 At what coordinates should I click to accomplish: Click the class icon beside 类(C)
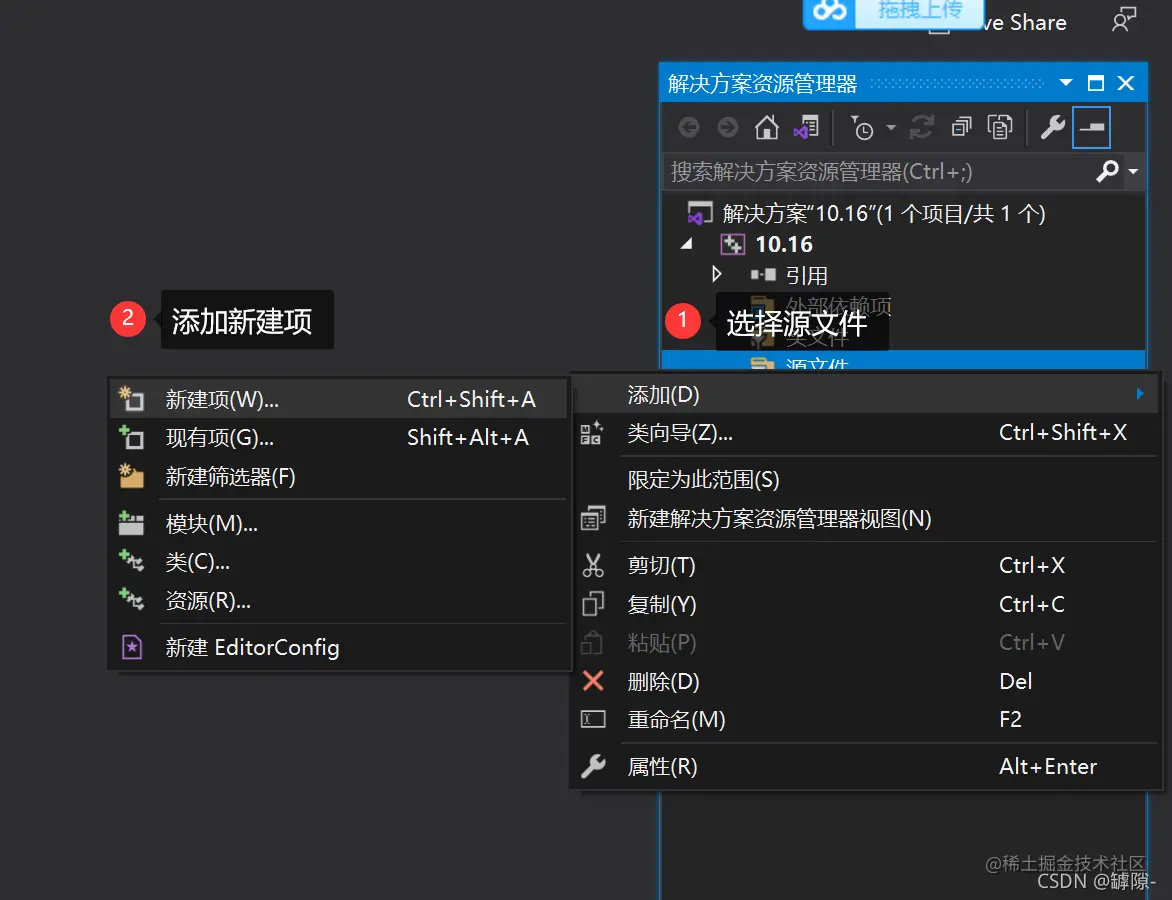132,561
